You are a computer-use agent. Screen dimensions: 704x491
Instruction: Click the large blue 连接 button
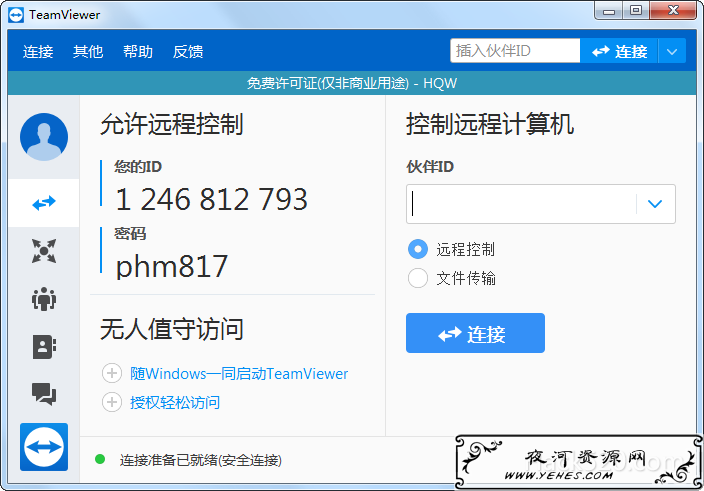coord(475,333)
